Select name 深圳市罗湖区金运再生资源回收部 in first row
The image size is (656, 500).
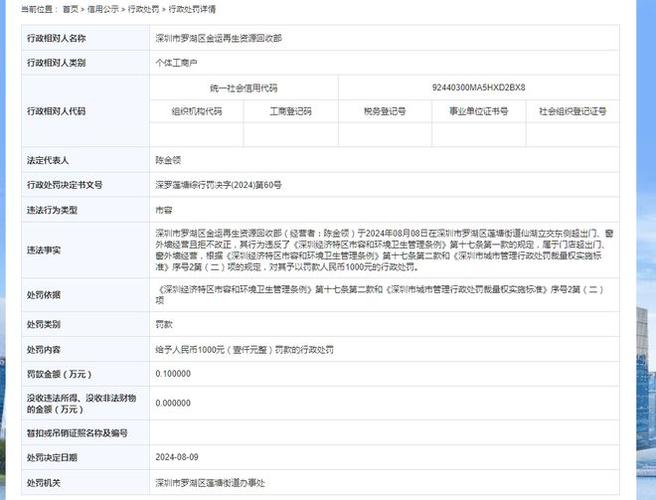[219, 38]
